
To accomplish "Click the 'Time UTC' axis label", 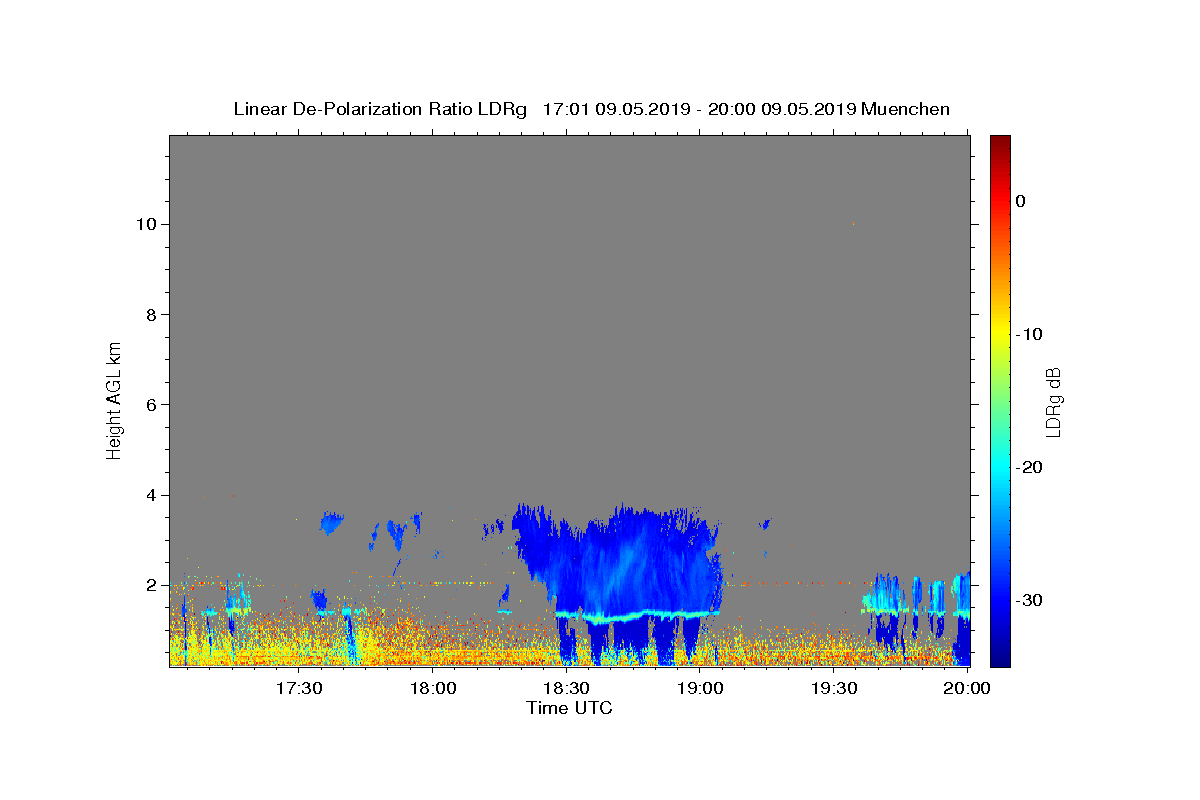I will click(x=569, y=708).
